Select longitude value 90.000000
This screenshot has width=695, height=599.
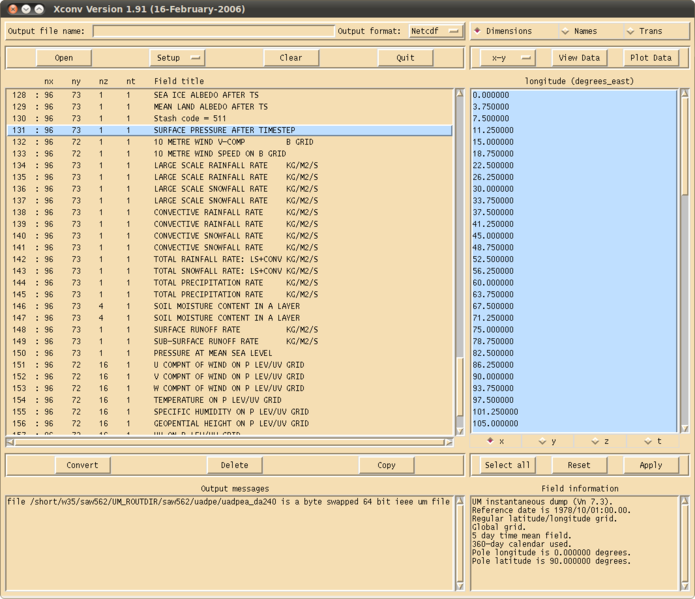tap(574, 377)
